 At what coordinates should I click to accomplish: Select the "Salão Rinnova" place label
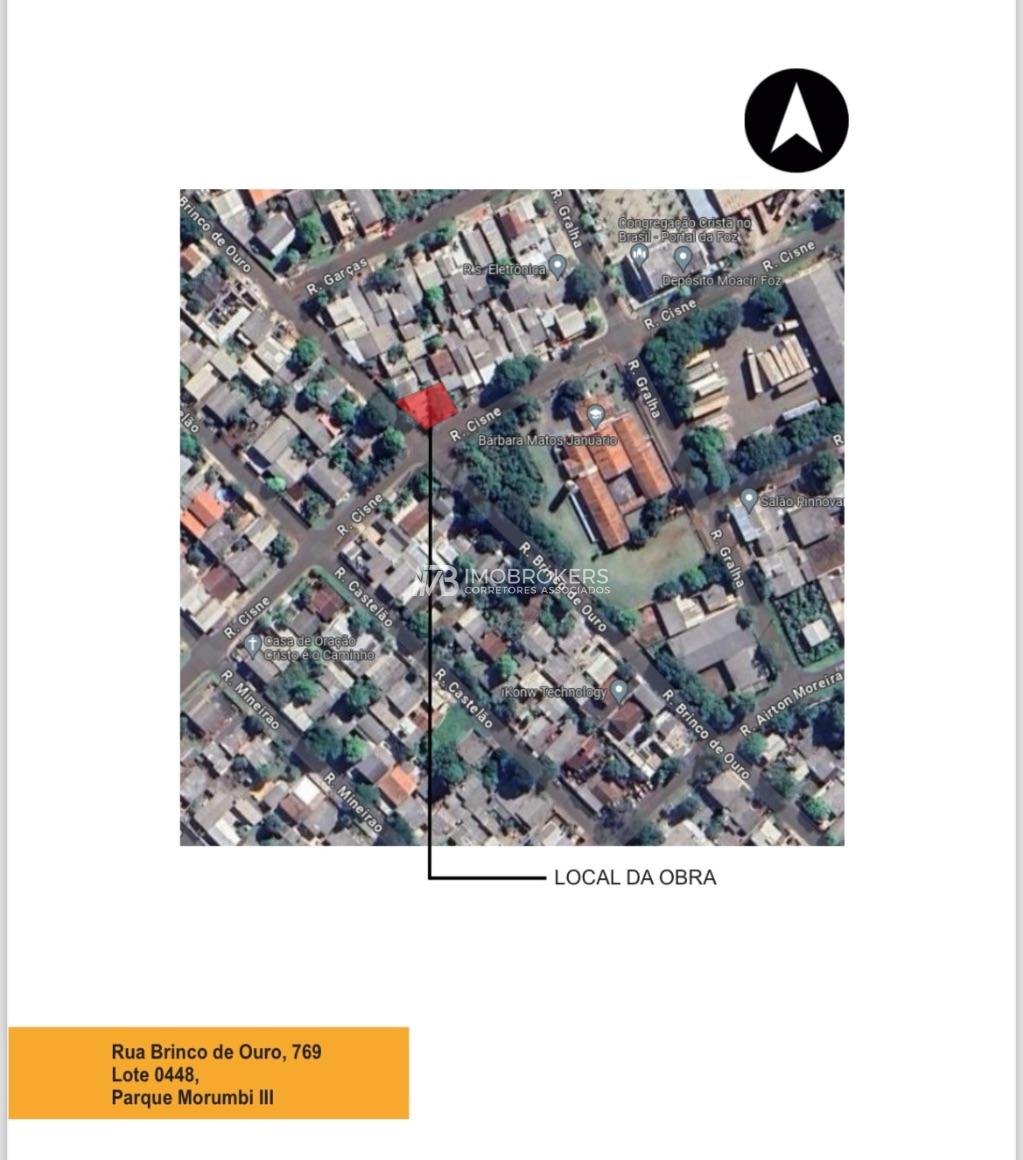pyautogui.click(x=802, y=502)
